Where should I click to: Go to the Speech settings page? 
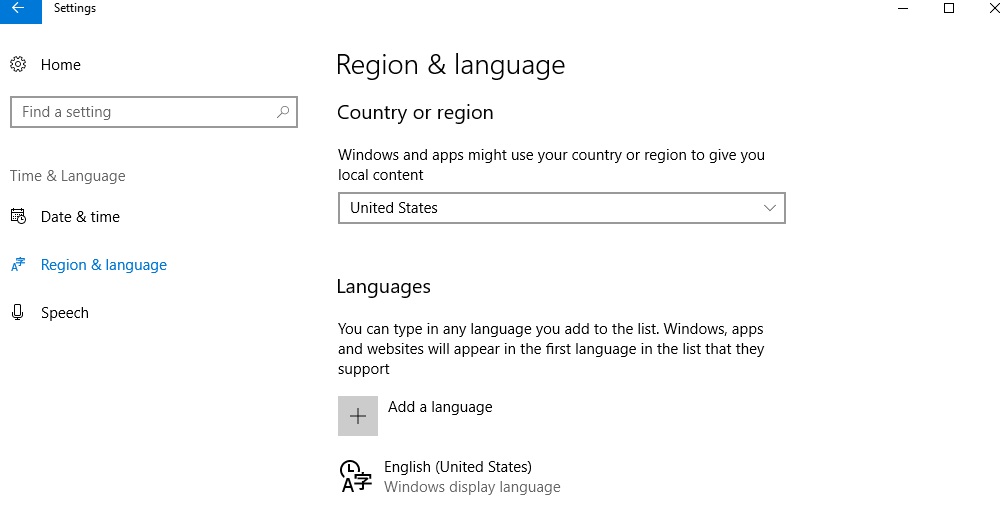tap(65, 313)
